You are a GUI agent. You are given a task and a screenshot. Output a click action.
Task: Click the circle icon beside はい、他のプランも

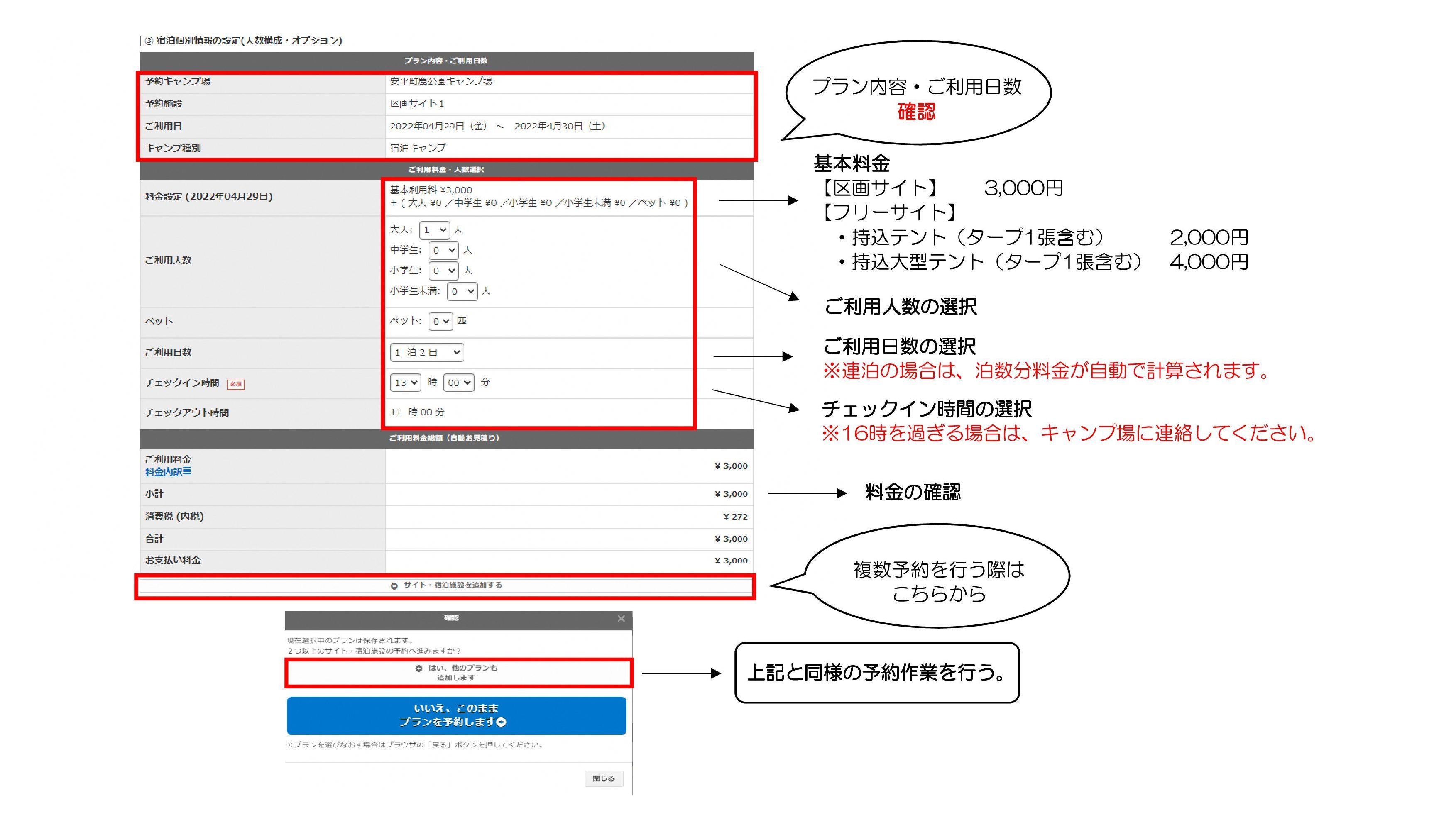pyautogui.click(x=419, y=668)
